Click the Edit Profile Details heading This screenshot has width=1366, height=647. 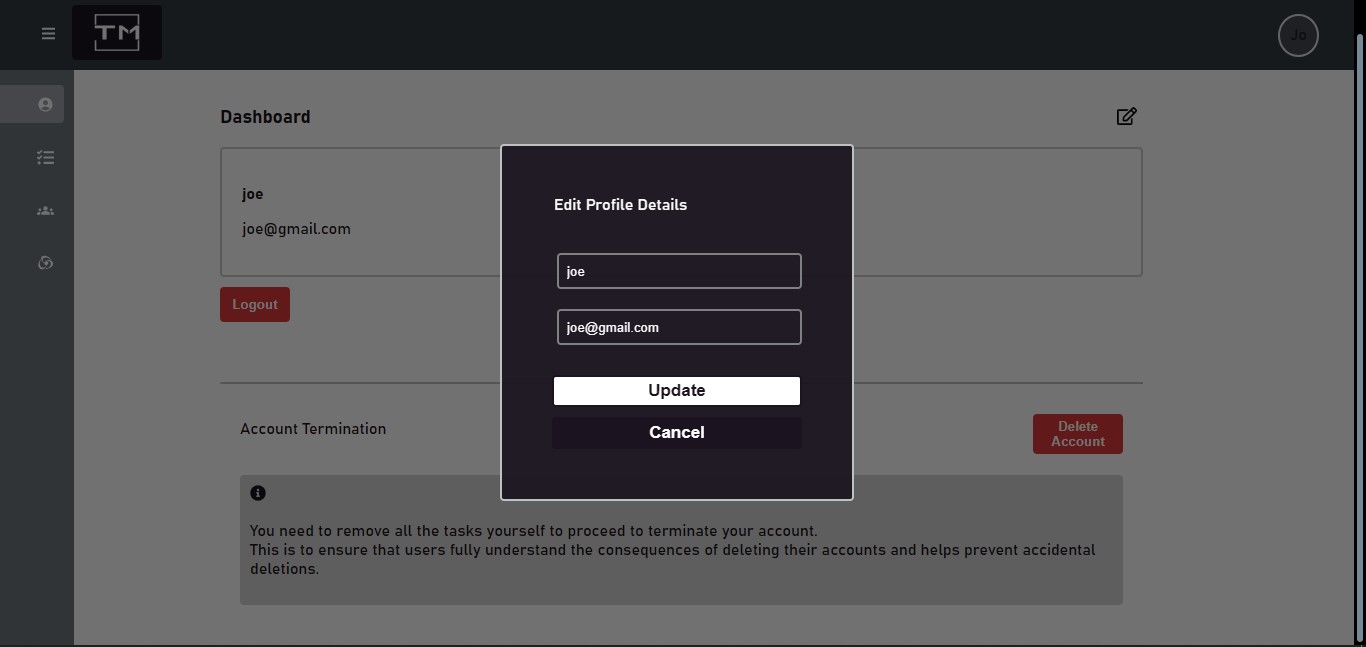coord(620,205)
